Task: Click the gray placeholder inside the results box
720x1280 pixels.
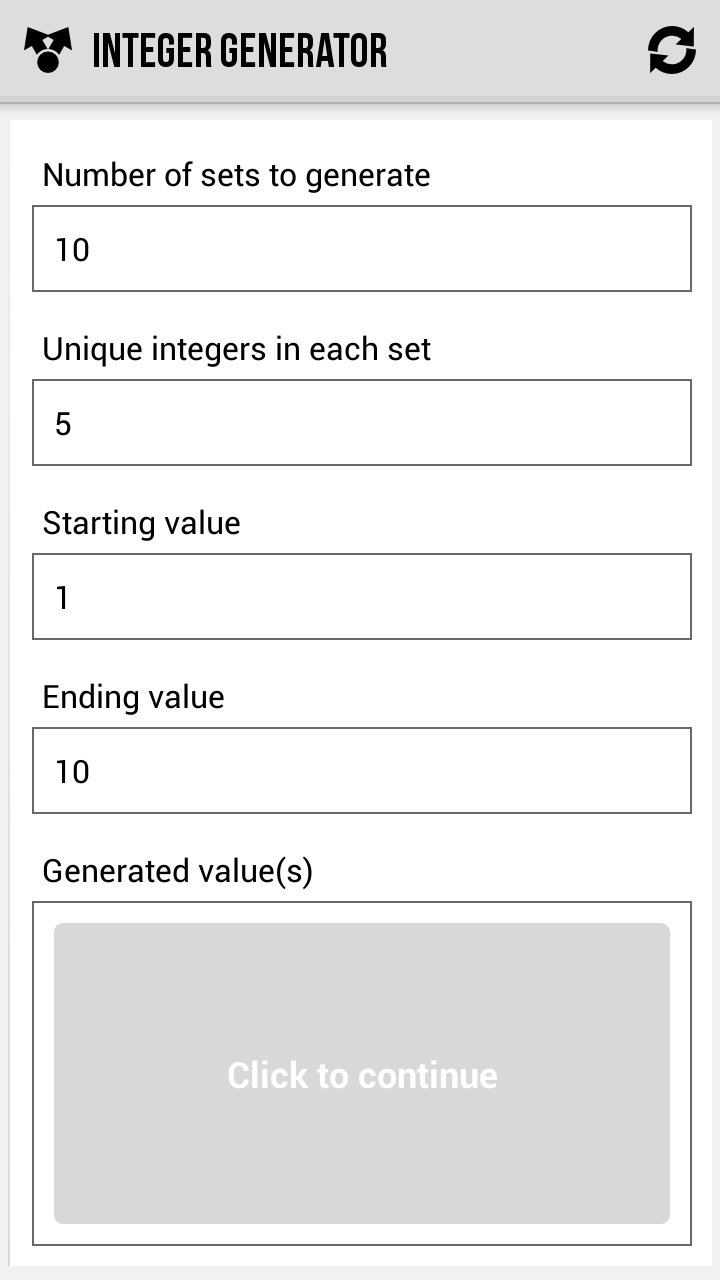Action: [362, 1074]
